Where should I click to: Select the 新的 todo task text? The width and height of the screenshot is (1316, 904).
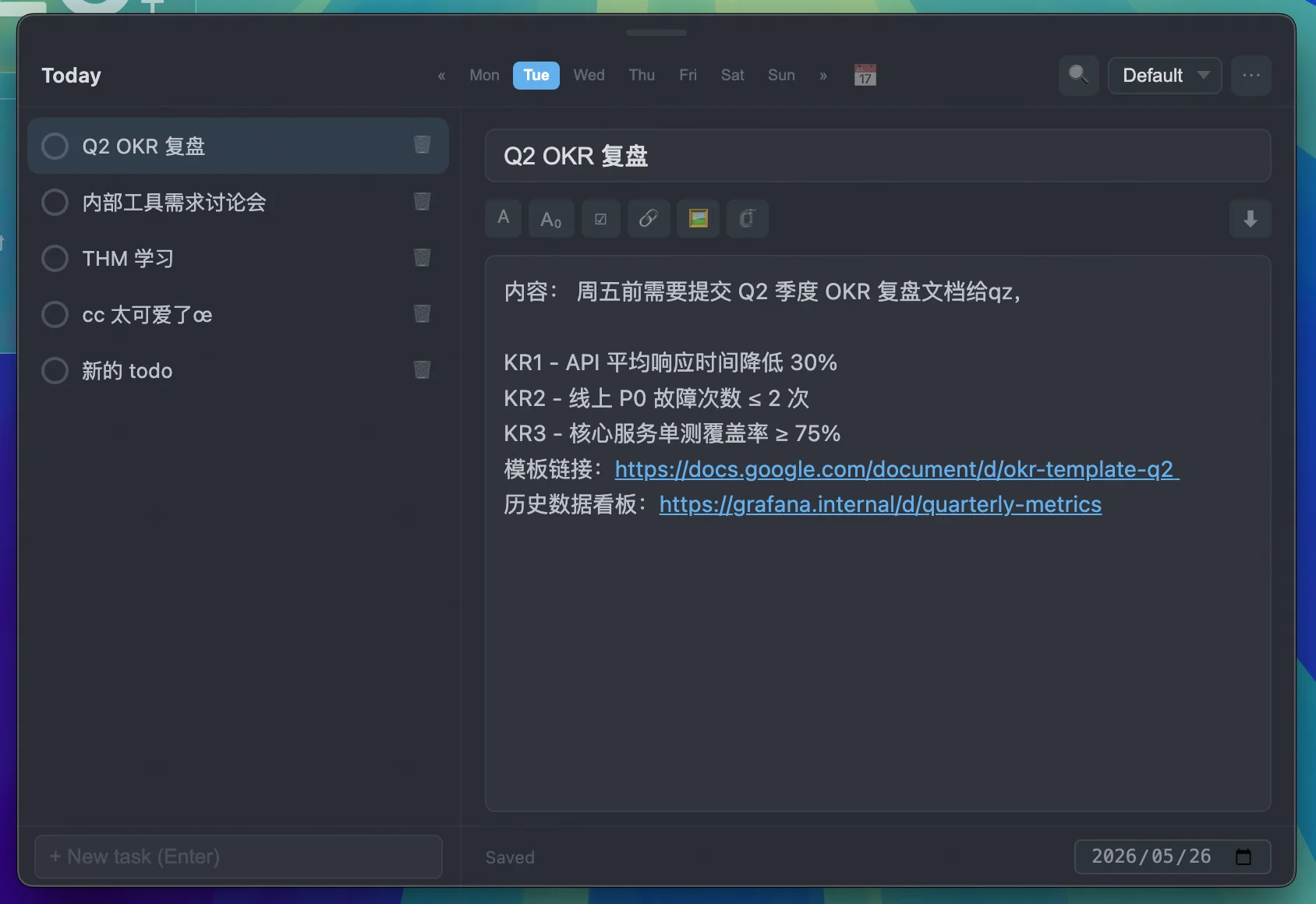click(127, 371)
